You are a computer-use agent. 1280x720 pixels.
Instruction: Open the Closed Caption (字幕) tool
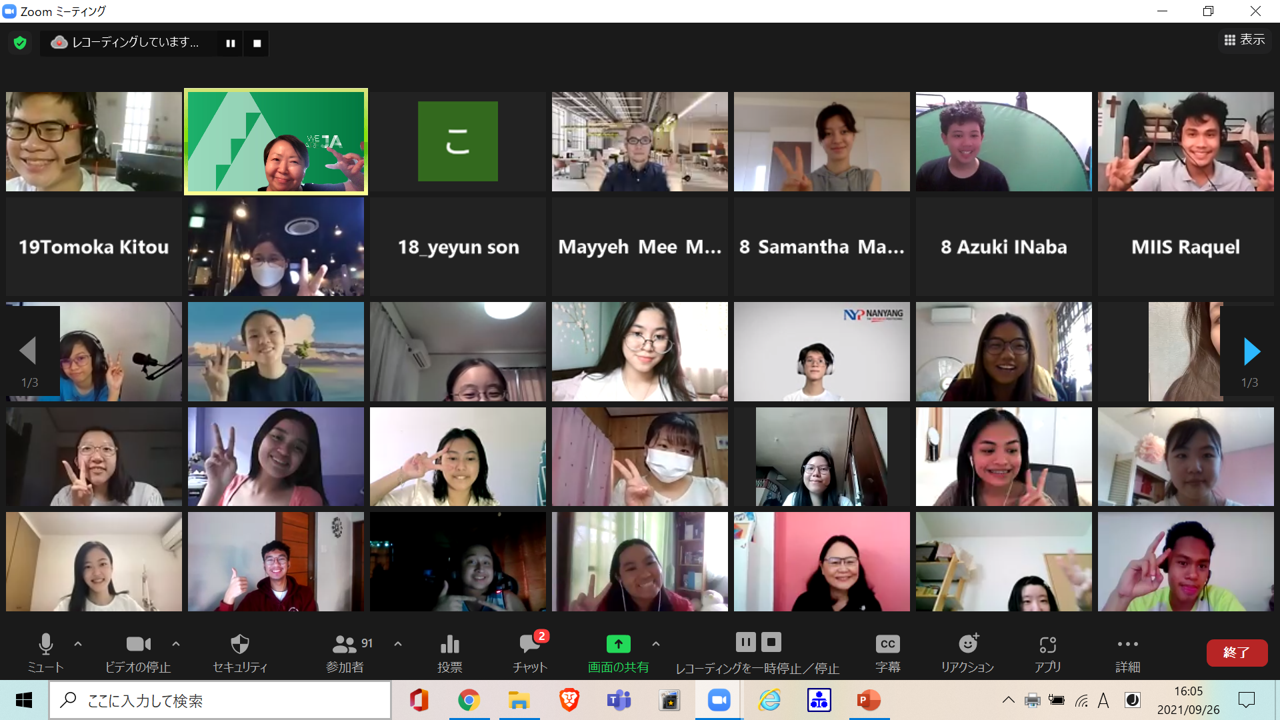(887, 652)
